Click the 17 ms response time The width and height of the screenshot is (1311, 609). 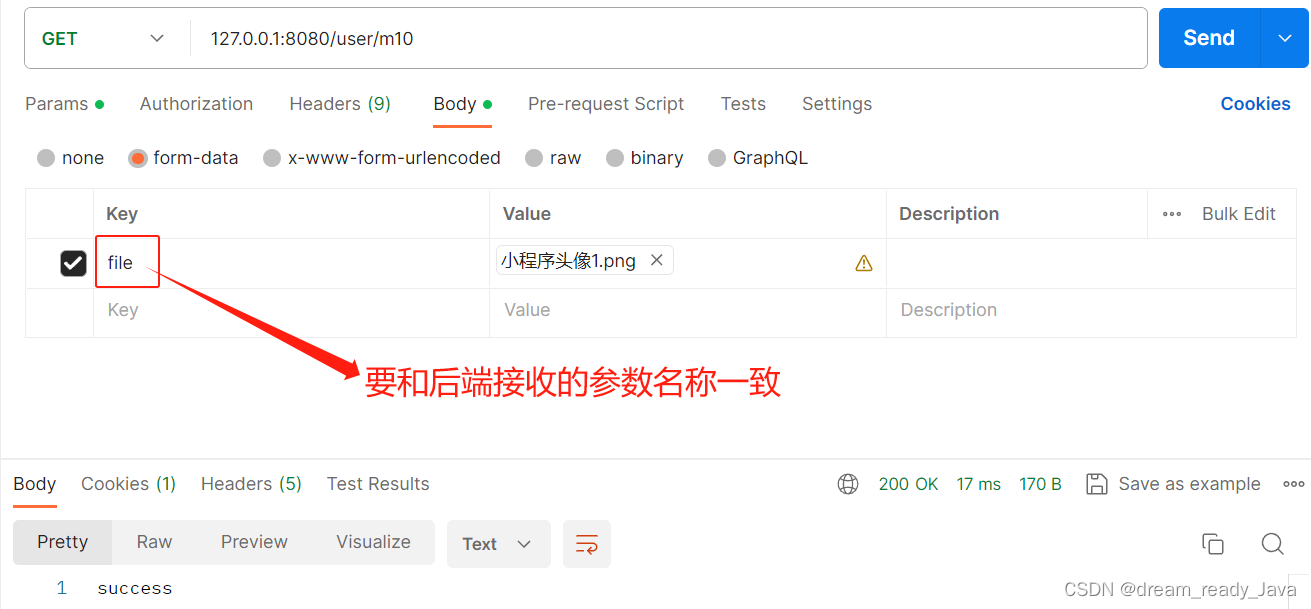978,484
